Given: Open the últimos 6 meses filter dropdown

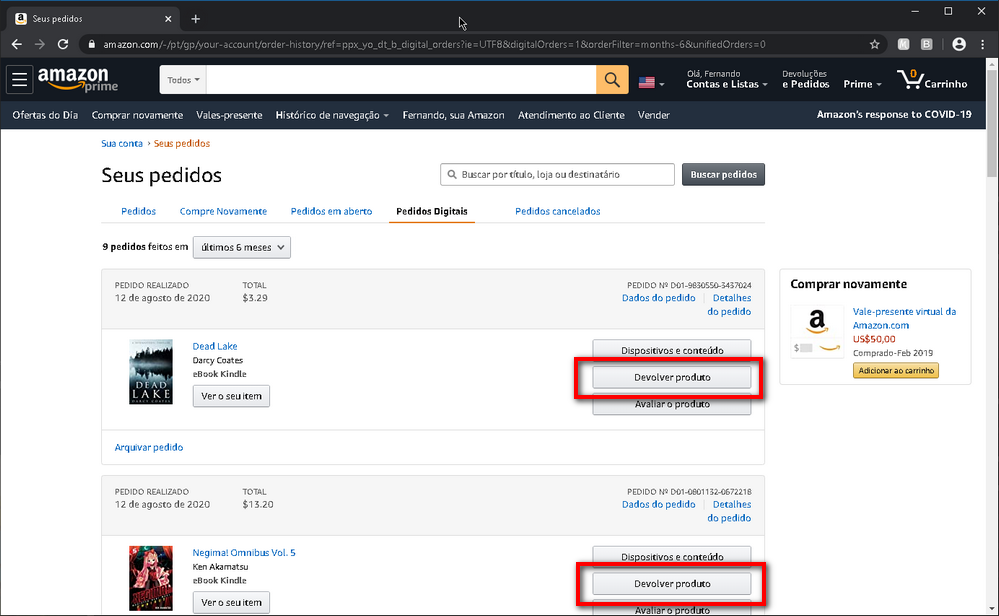Looking at the screenshot, I should [x=242, y=247].
